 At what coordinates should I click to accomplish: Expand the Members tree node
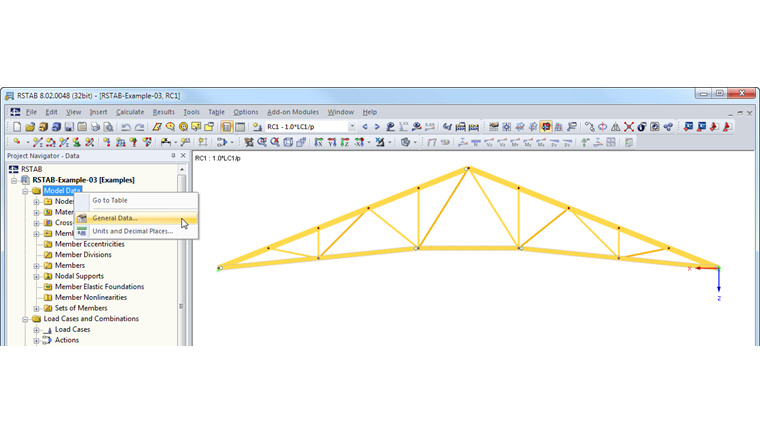36,266
